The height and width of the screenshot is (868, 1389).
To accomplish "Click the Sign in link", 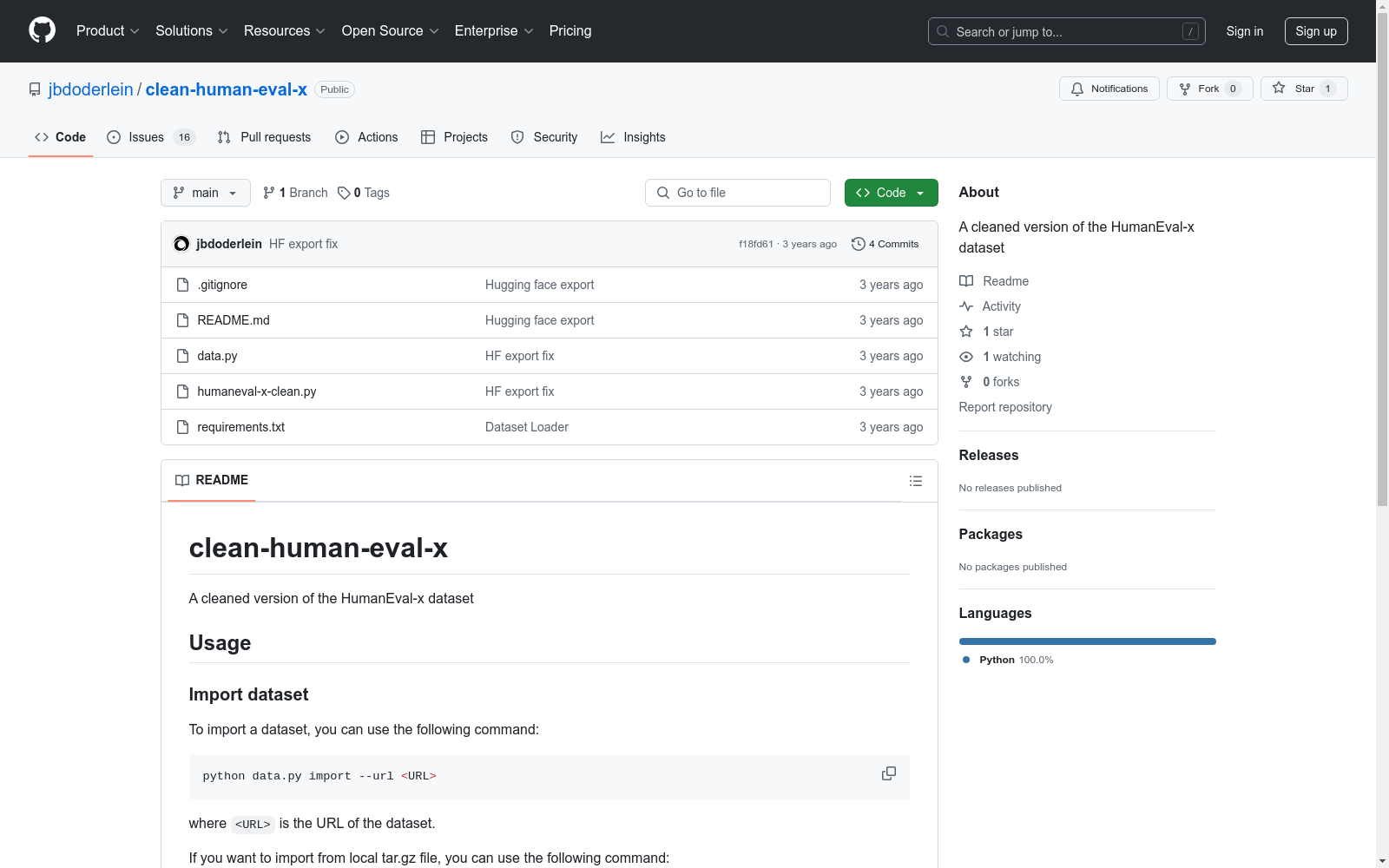I will coord(1245,31).
